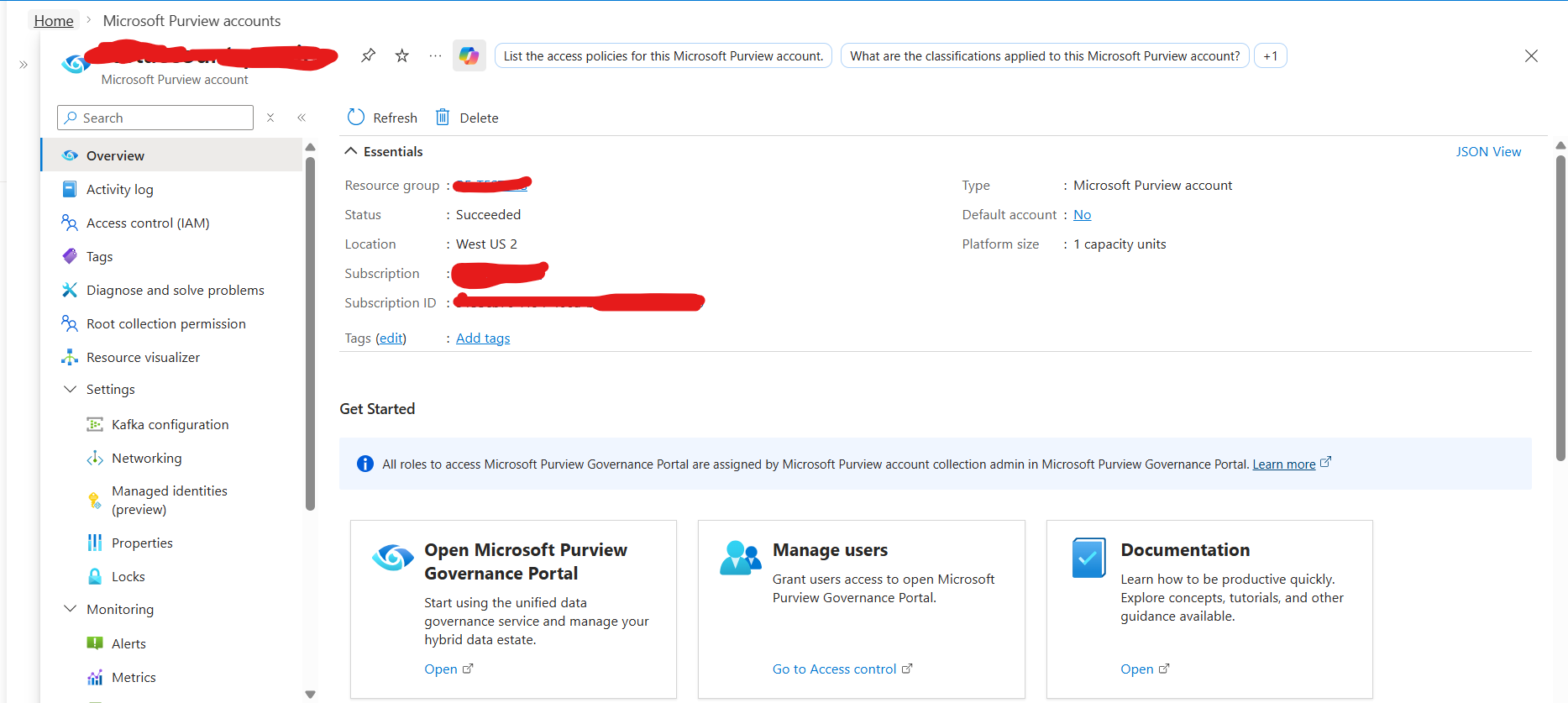The height and width of the screenshot is (703, 1568).
Task: Click 'West US 2' location value
Action: pos(486,244)
